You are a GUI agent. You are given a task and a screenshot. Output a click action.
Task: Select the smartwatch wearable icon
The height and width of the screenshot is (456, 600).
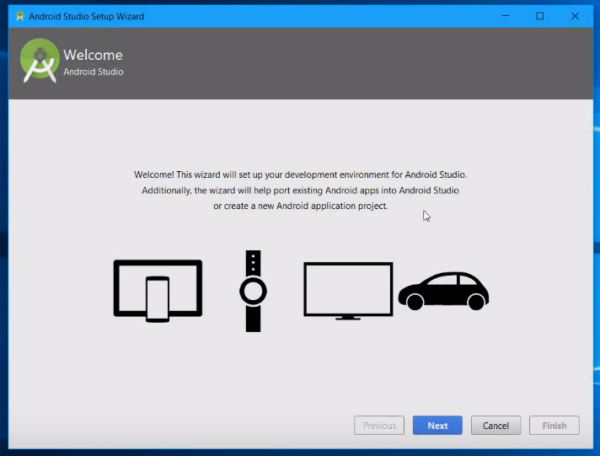(253, 291)
